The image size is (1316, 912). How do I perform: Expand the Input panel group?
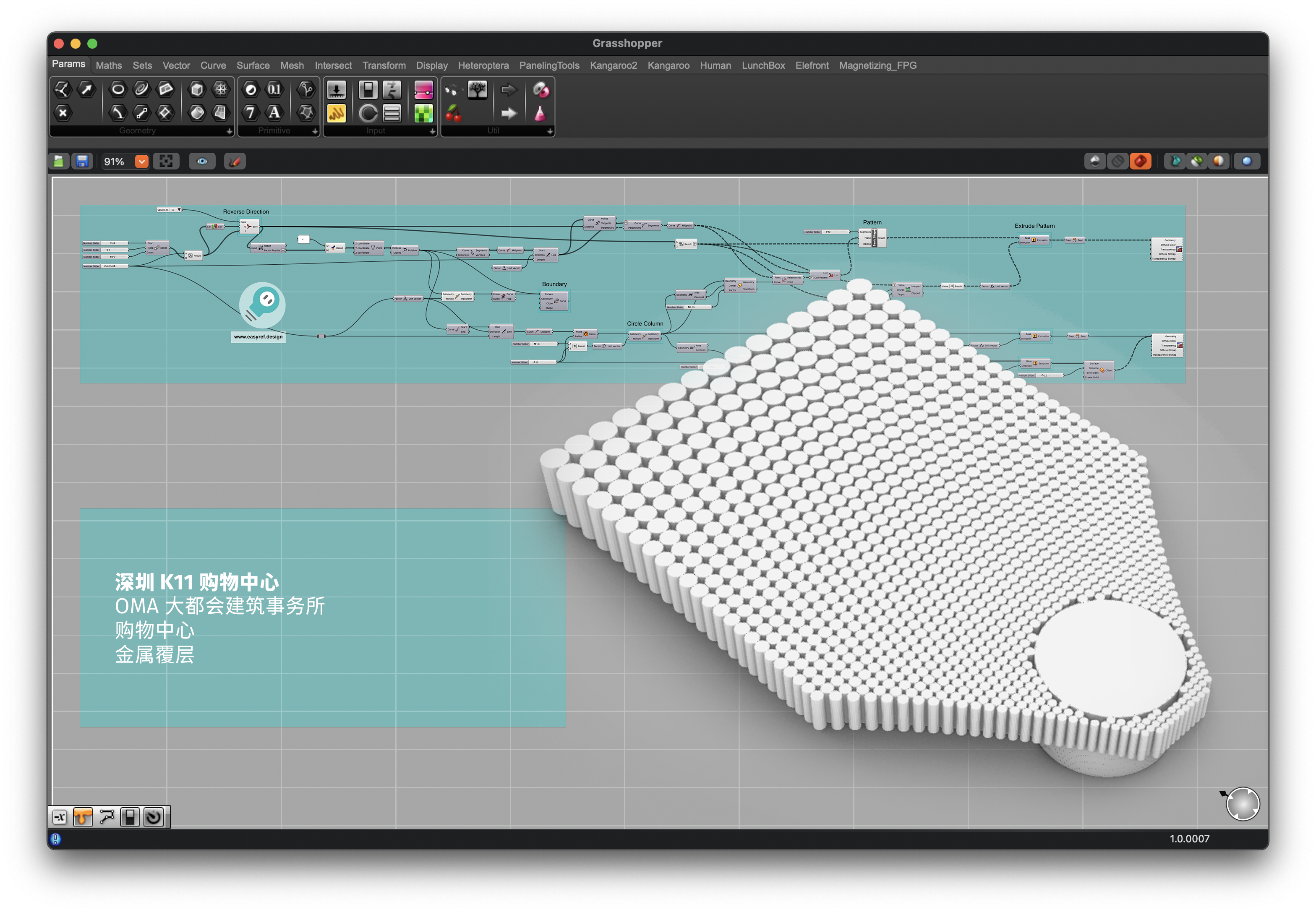click(x=432, y=131)
